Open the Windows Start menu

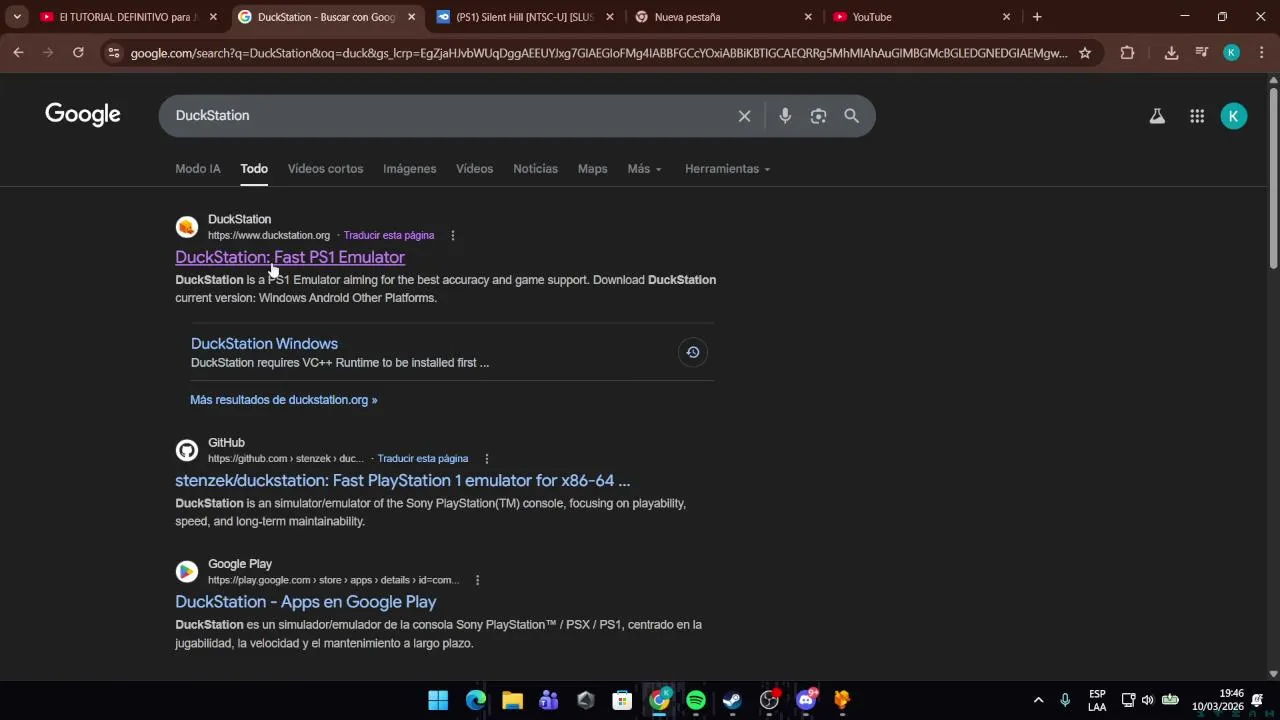point(438,700)
